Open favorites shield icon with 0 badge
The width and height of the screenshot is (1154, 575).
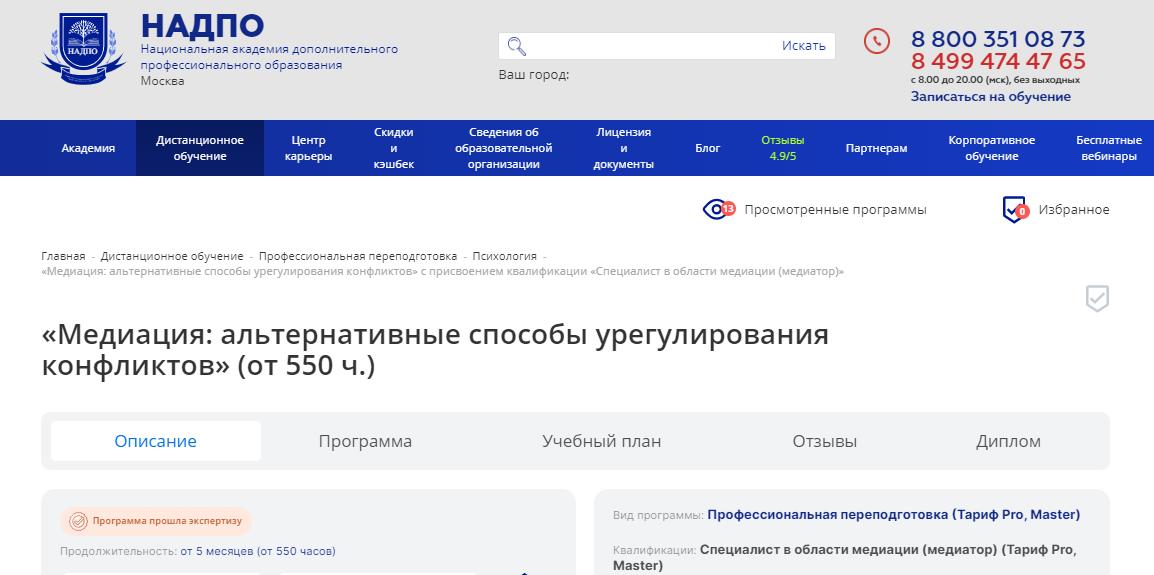click(1015, 210)
